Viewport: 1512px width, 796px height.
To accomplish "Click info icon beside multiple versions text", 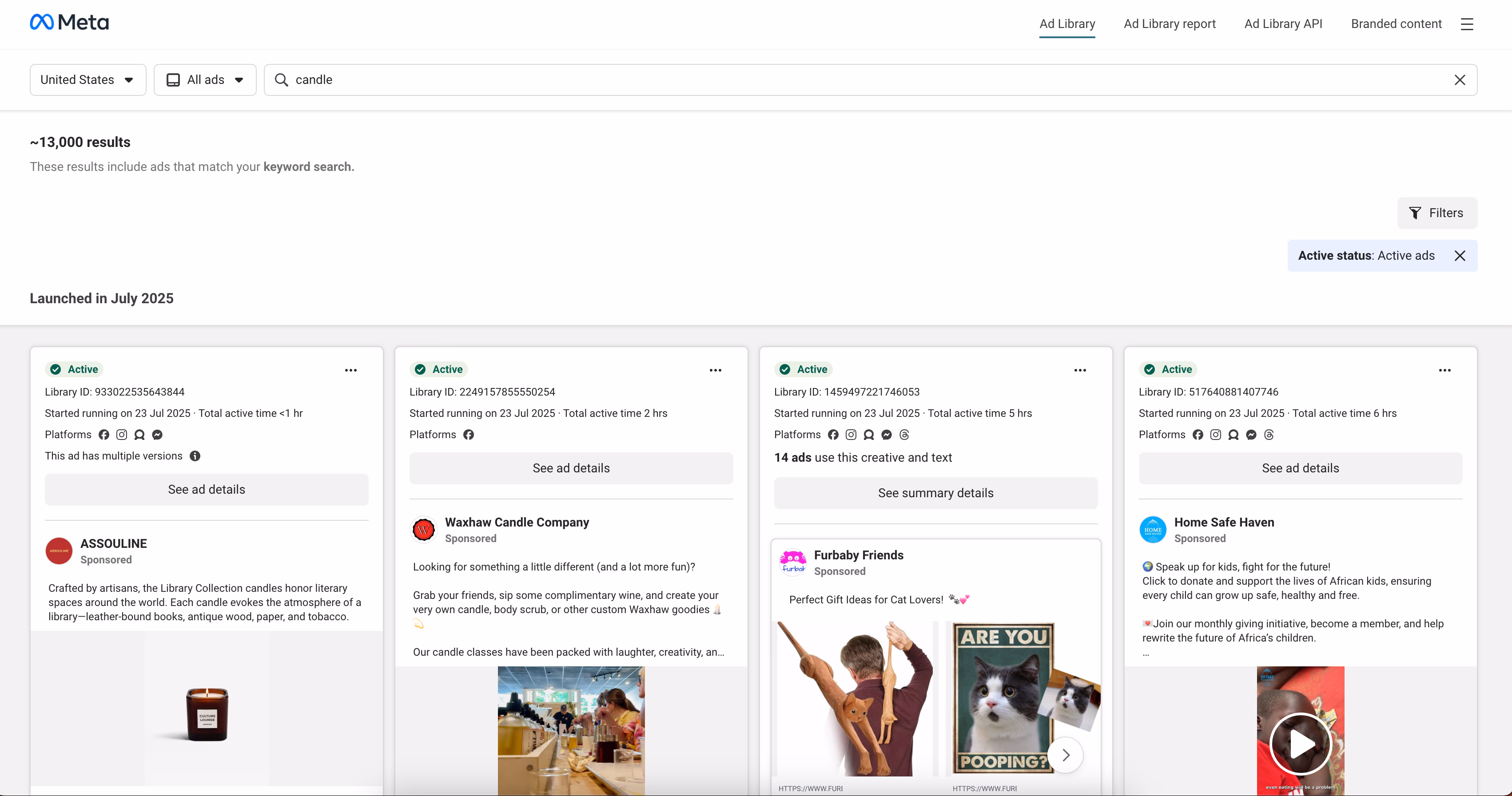I will pyautogui.click(x=195, y=456).
